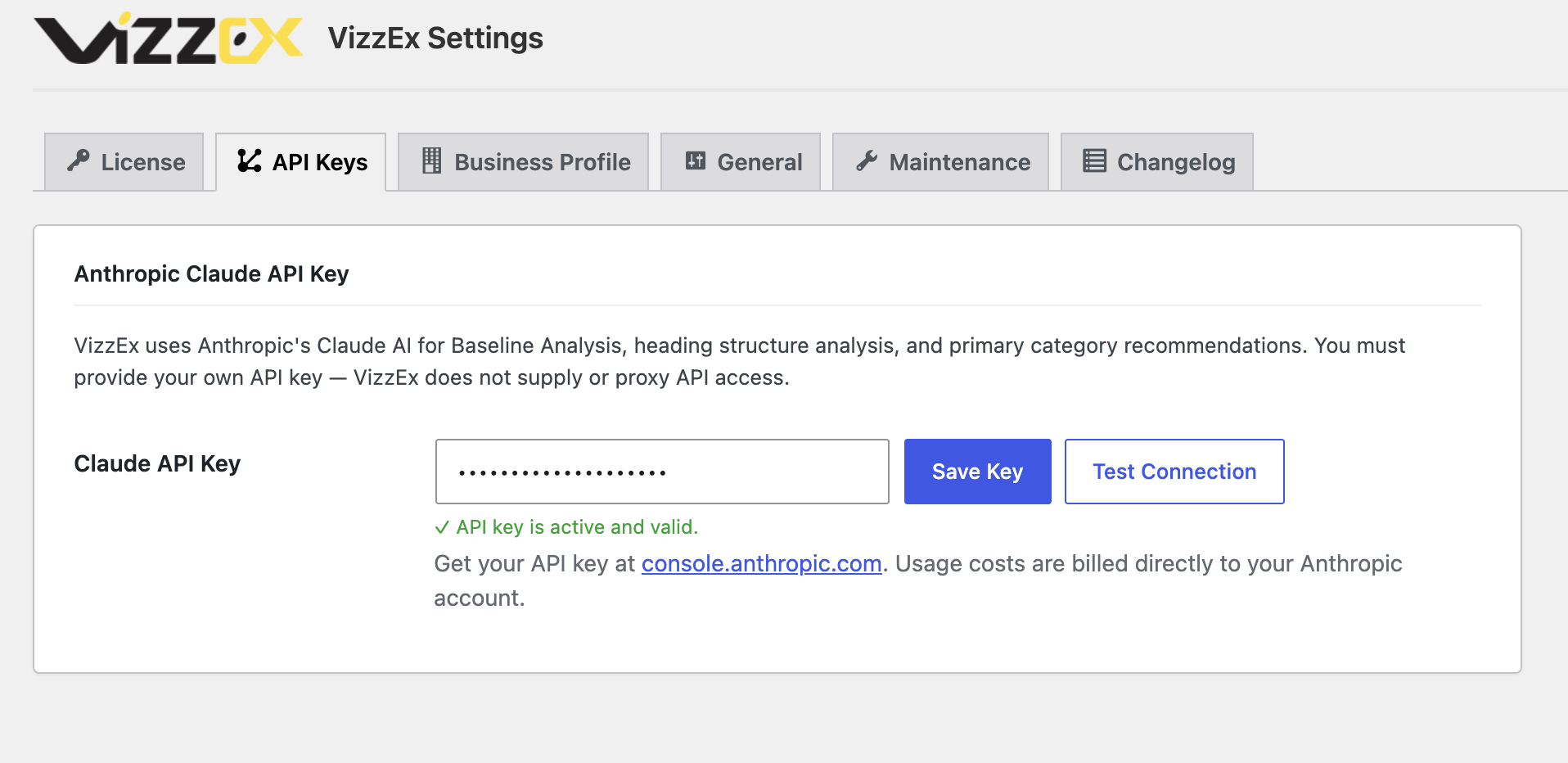This screenshot has width=1568, height=763.
Task: Go to the General tab
Action: pos(741,162)
